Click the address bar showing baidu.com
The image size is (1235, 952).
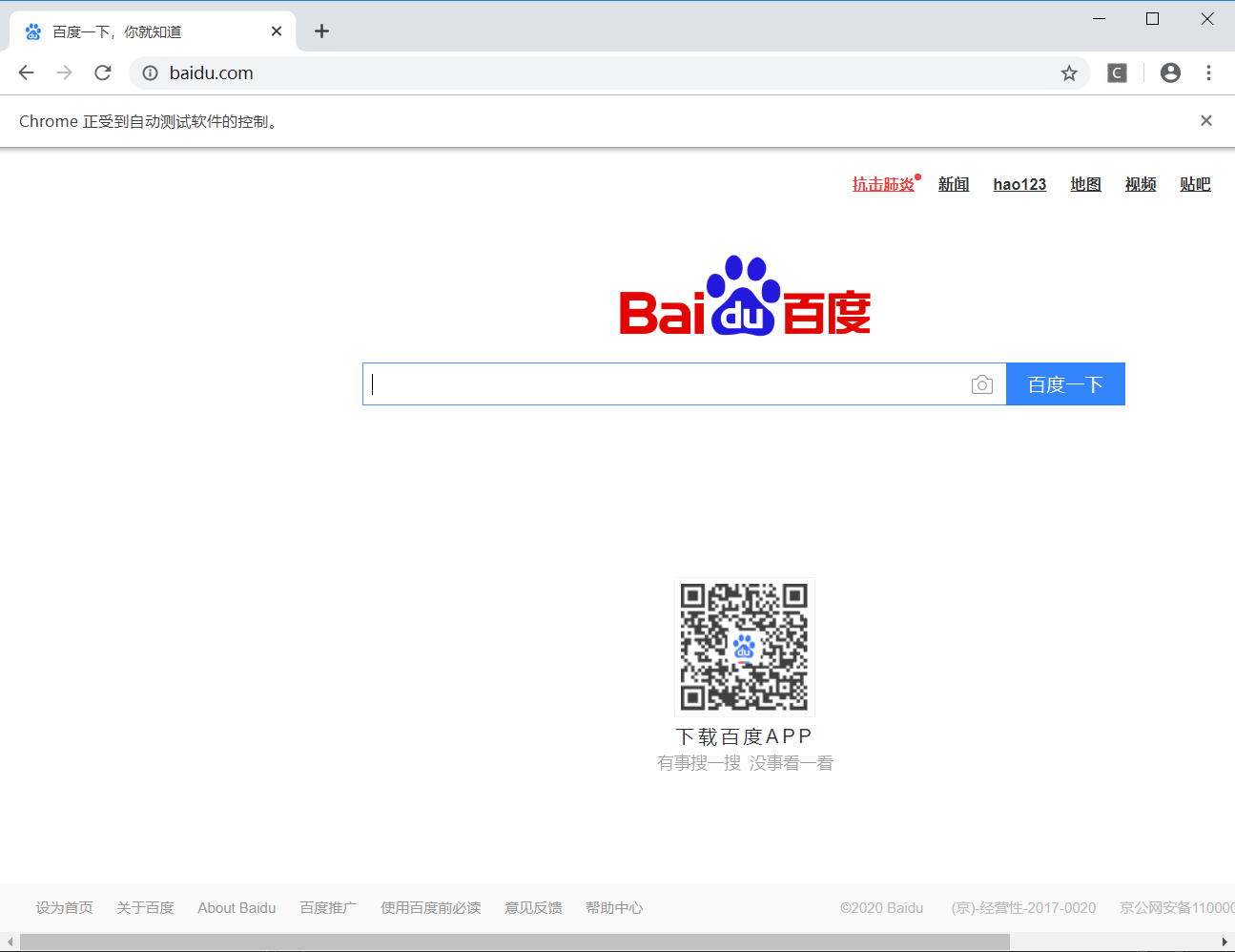coord(610,72)
